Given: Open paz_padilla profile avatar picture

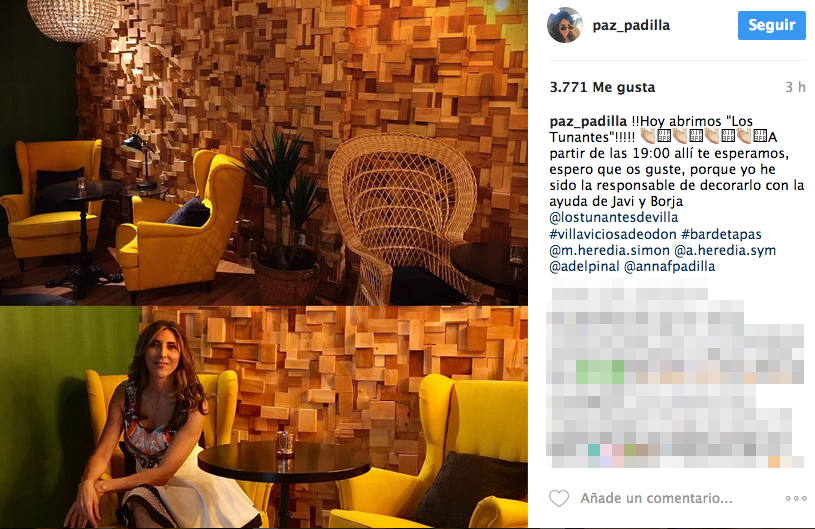Looking at the screenshot, I should [564, 25].
